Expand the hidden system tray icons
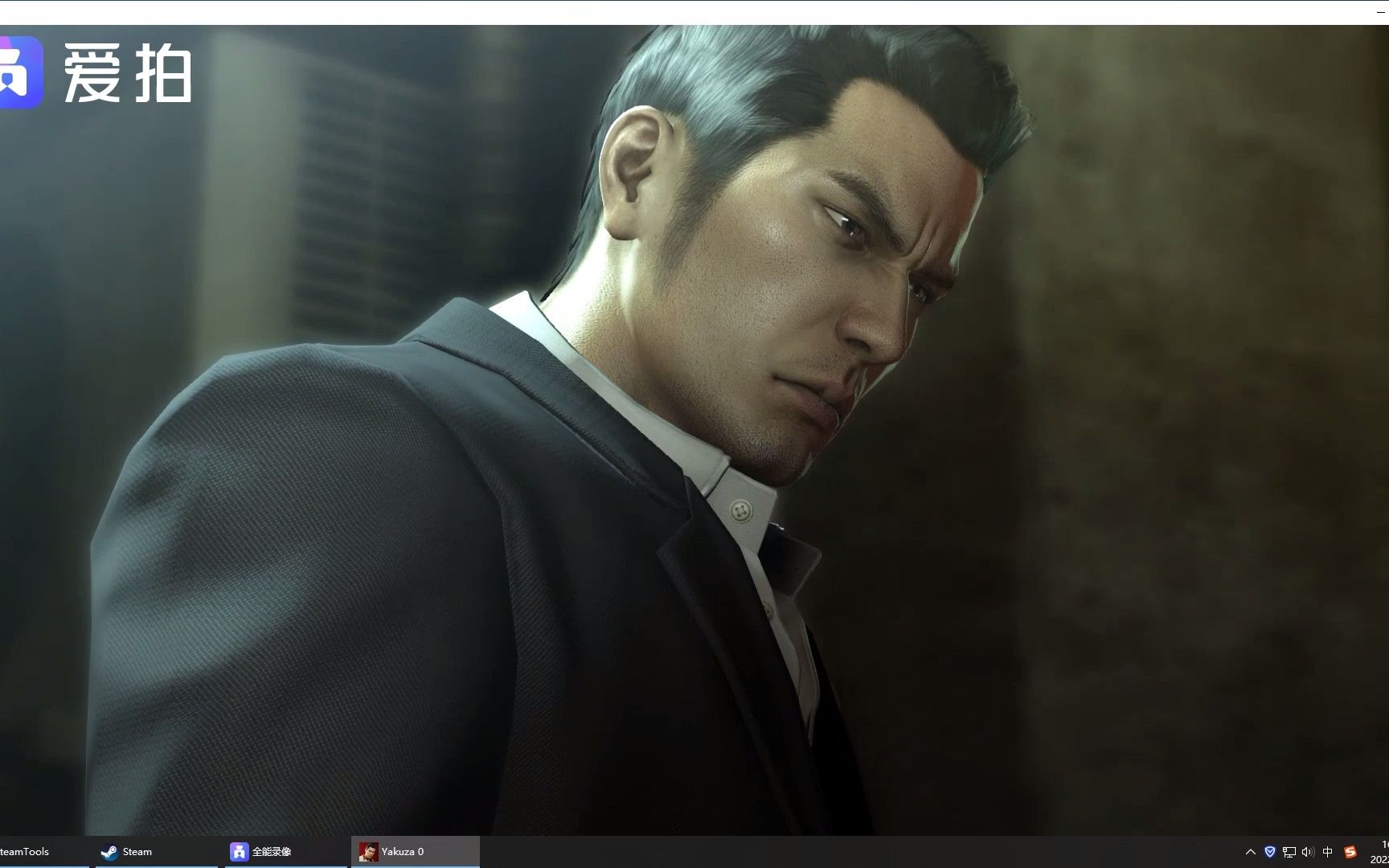 (x=1250, y=852)
